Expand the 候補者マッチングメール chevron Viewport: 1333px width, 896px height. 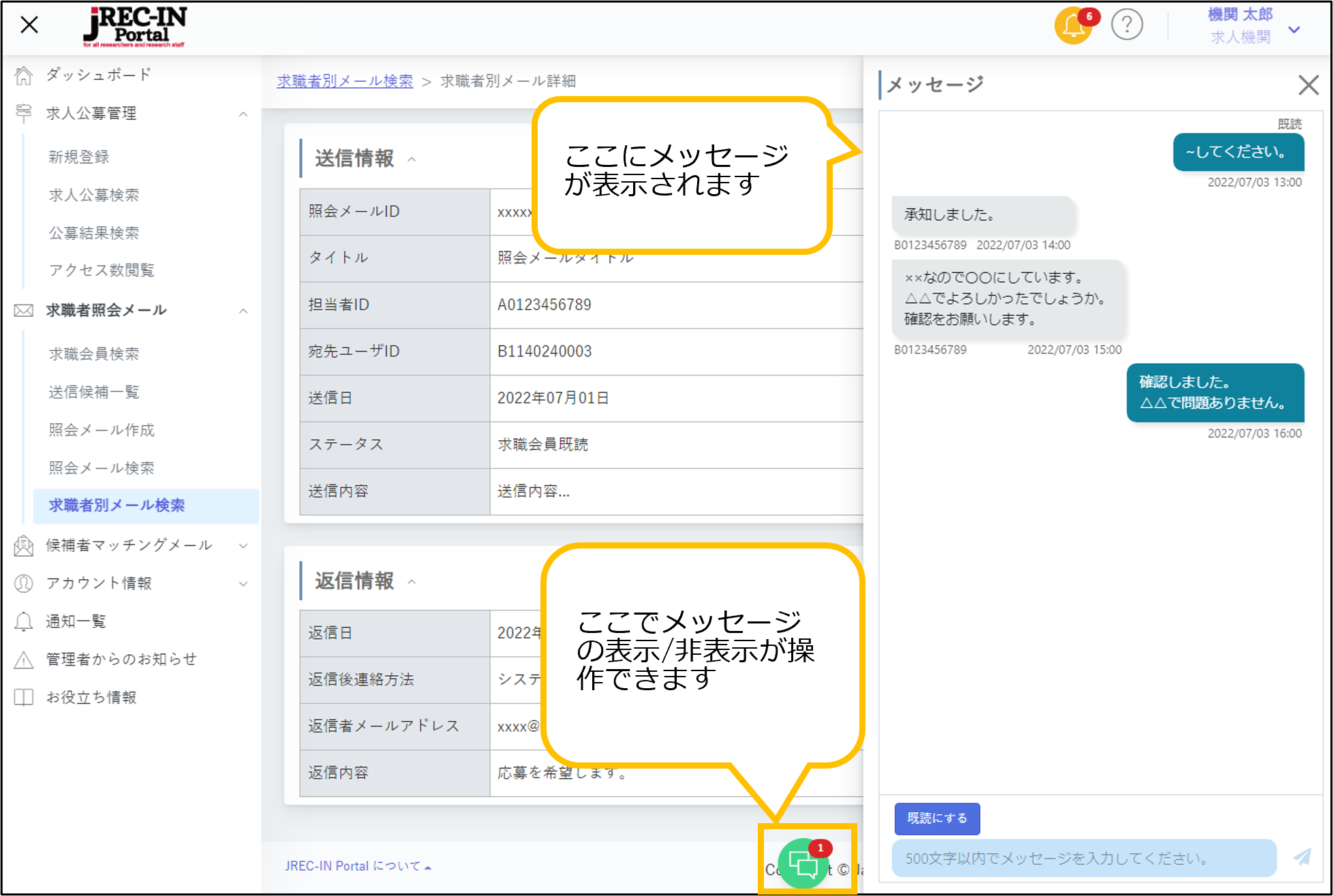coord(243,545)
